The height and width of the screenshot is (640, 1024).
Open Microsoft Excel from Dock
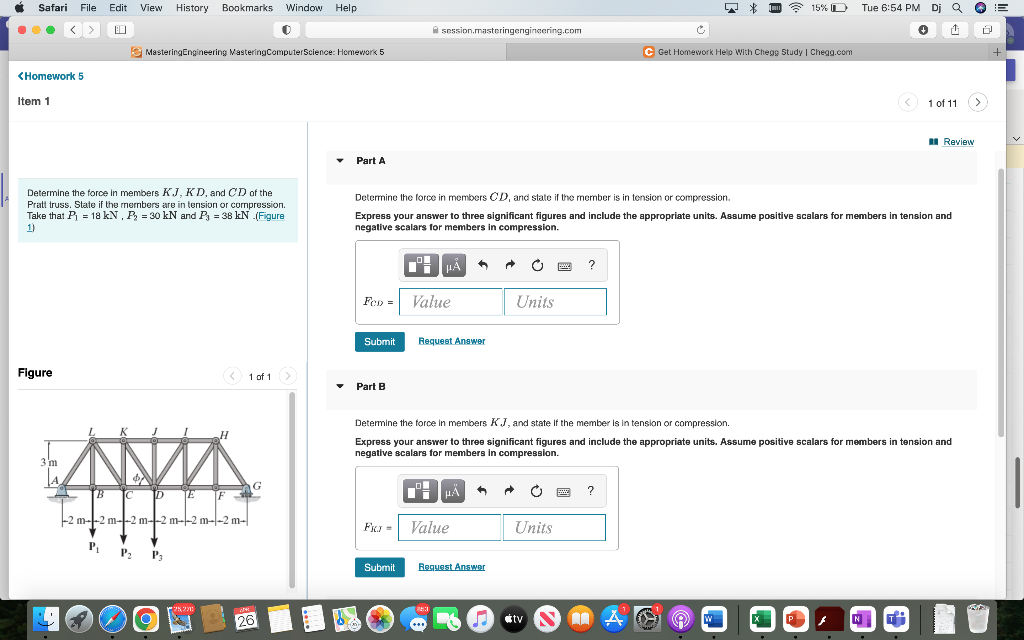pyautogui.click(x=761, y=618)
